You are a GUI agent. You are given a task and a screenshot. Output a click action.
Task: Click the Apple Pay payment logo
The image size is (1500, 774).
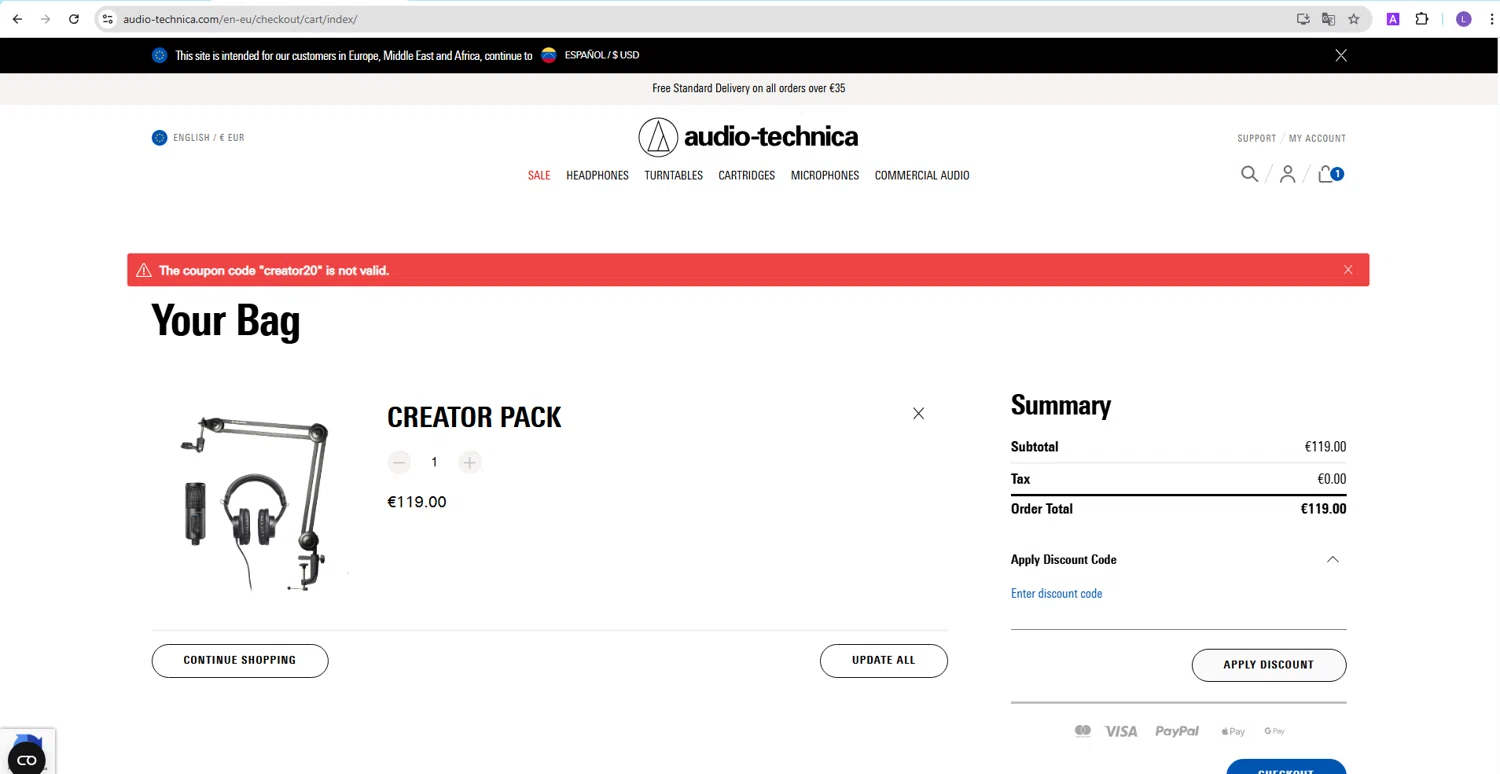tap(1233, 732)
